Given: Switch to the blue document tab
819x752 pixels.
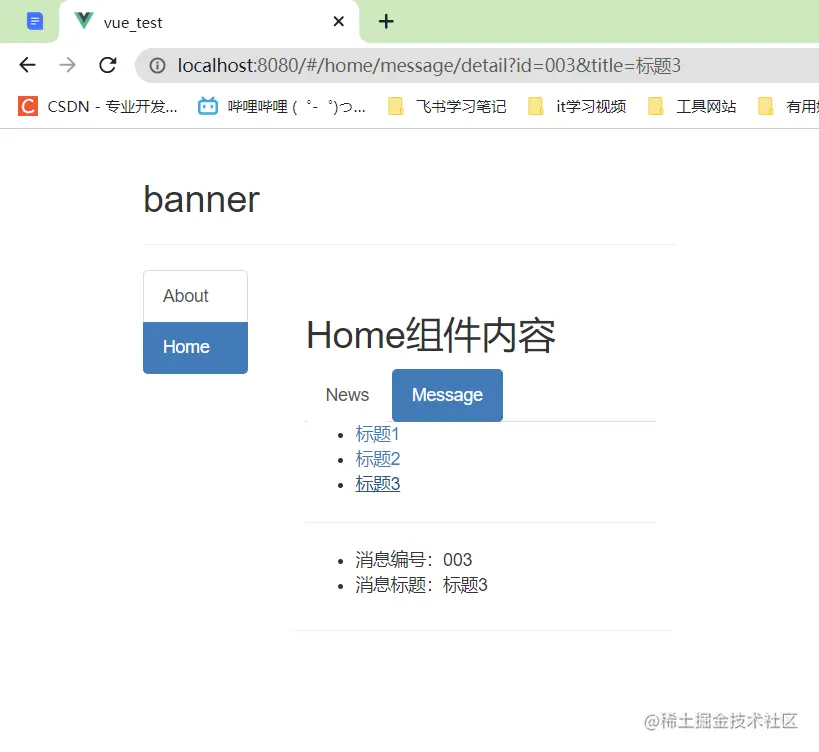Looking at the screenshot, I should tap(35, 21).
